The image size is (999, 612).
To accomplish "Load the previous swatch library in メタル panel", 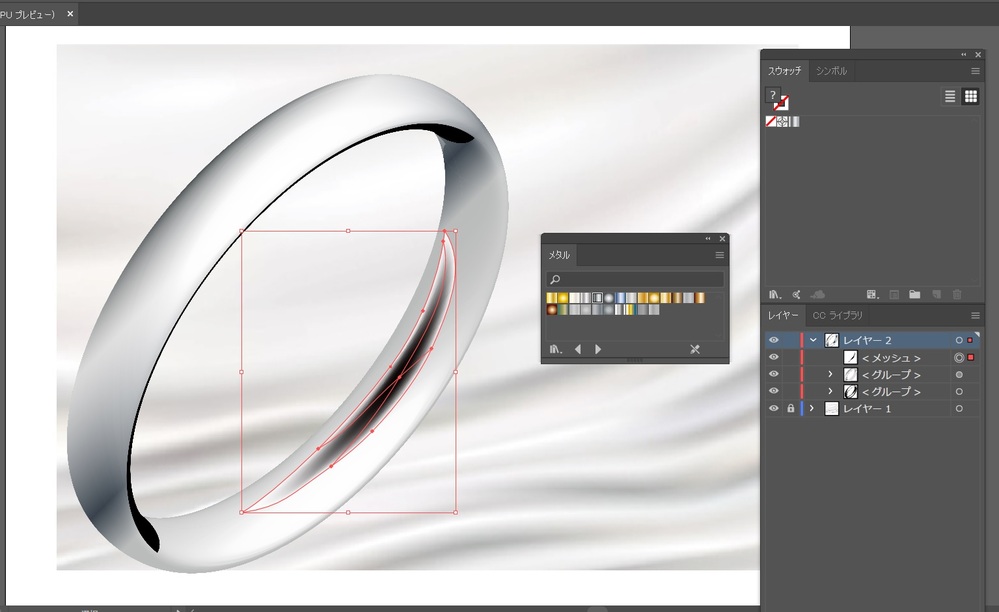I will (x=578, y=349).
